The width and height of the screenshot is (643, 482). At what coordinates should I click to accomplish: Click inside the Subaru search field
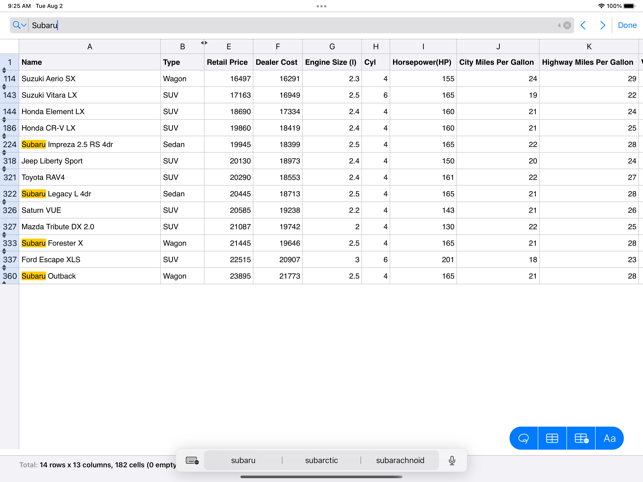pyautogui.click(x=291, y=25)
